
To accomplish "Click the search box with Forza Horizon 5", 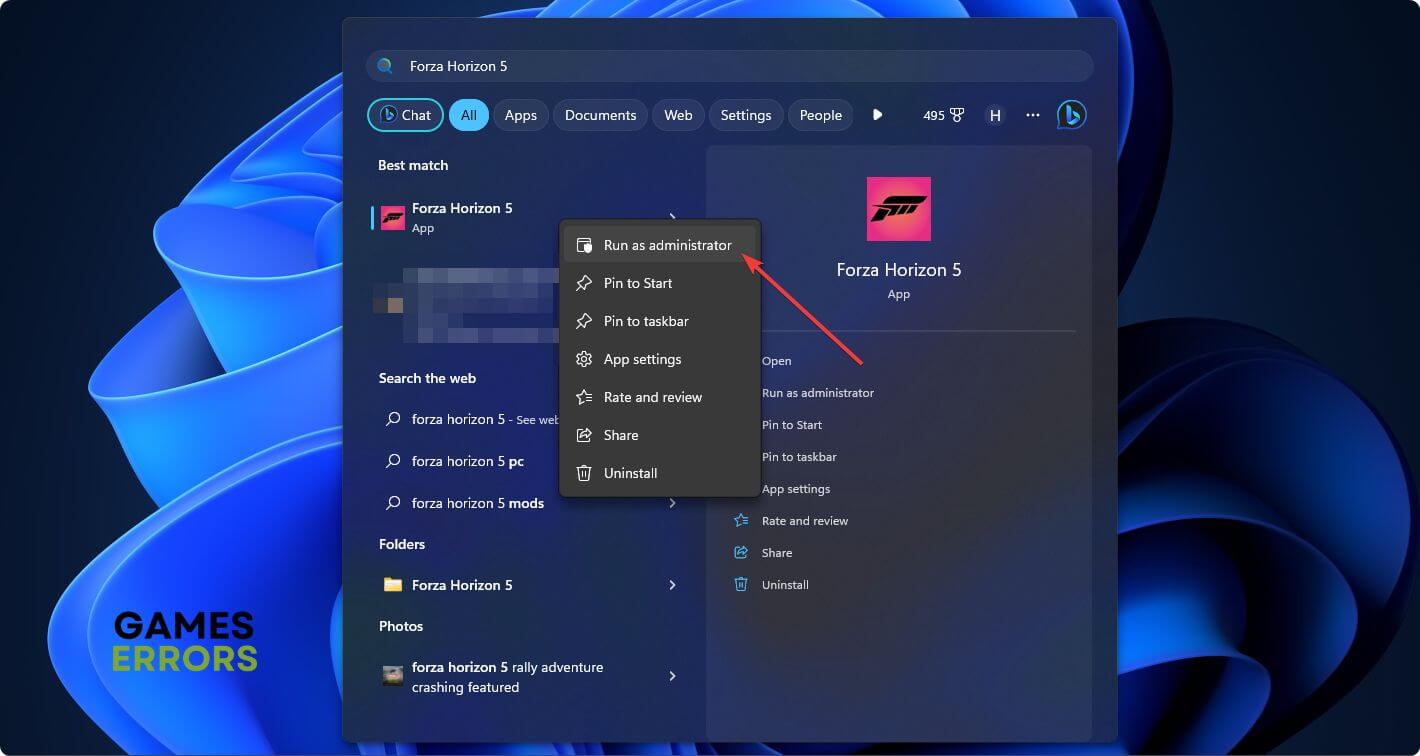I will coord(730,66).
